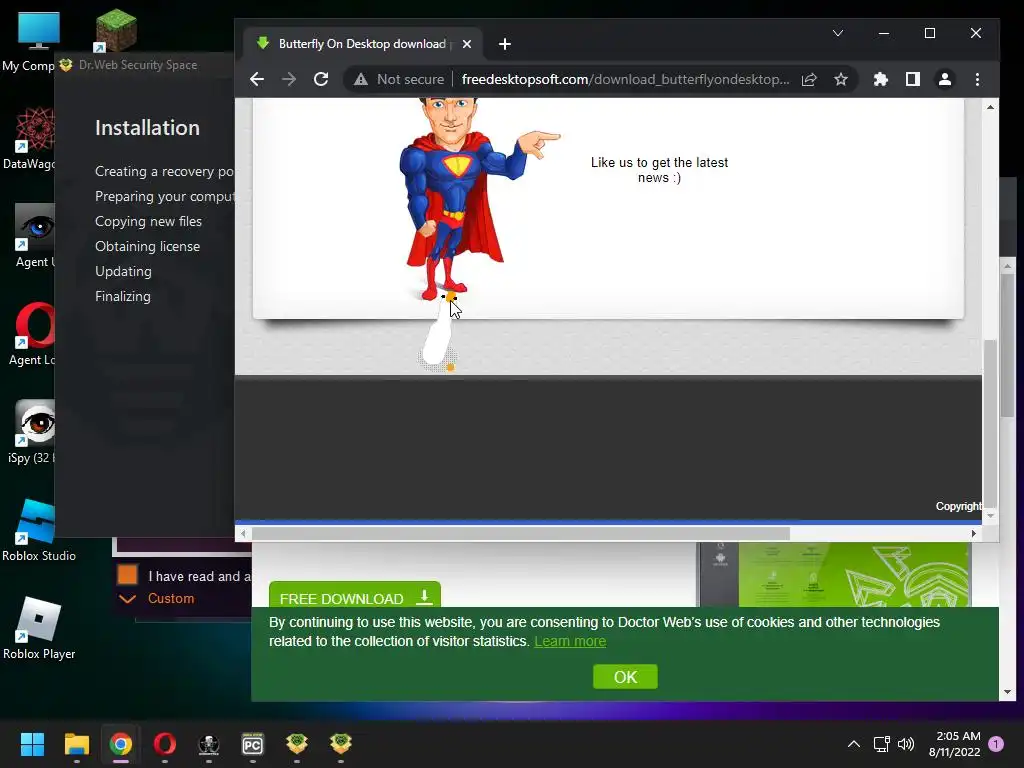Open Chrome profile avatar
Viewport: 1024px width, 768px height.
click(944, 80)
